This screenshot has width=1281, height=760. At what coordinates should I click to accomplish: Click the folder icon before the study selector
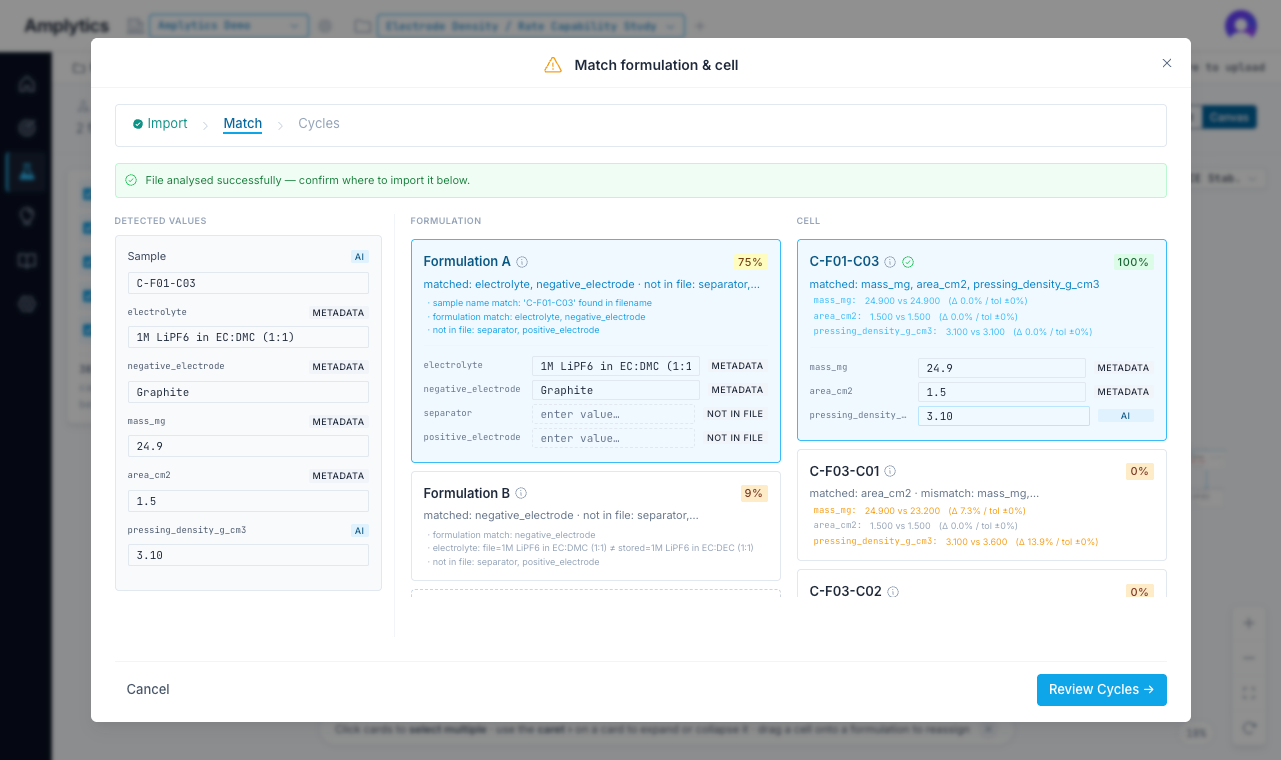tap(361, 26)
